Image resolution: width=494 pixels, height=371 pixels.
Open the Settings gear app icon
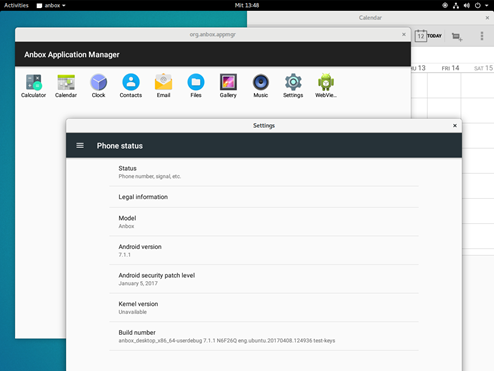[x=293, y=86]
